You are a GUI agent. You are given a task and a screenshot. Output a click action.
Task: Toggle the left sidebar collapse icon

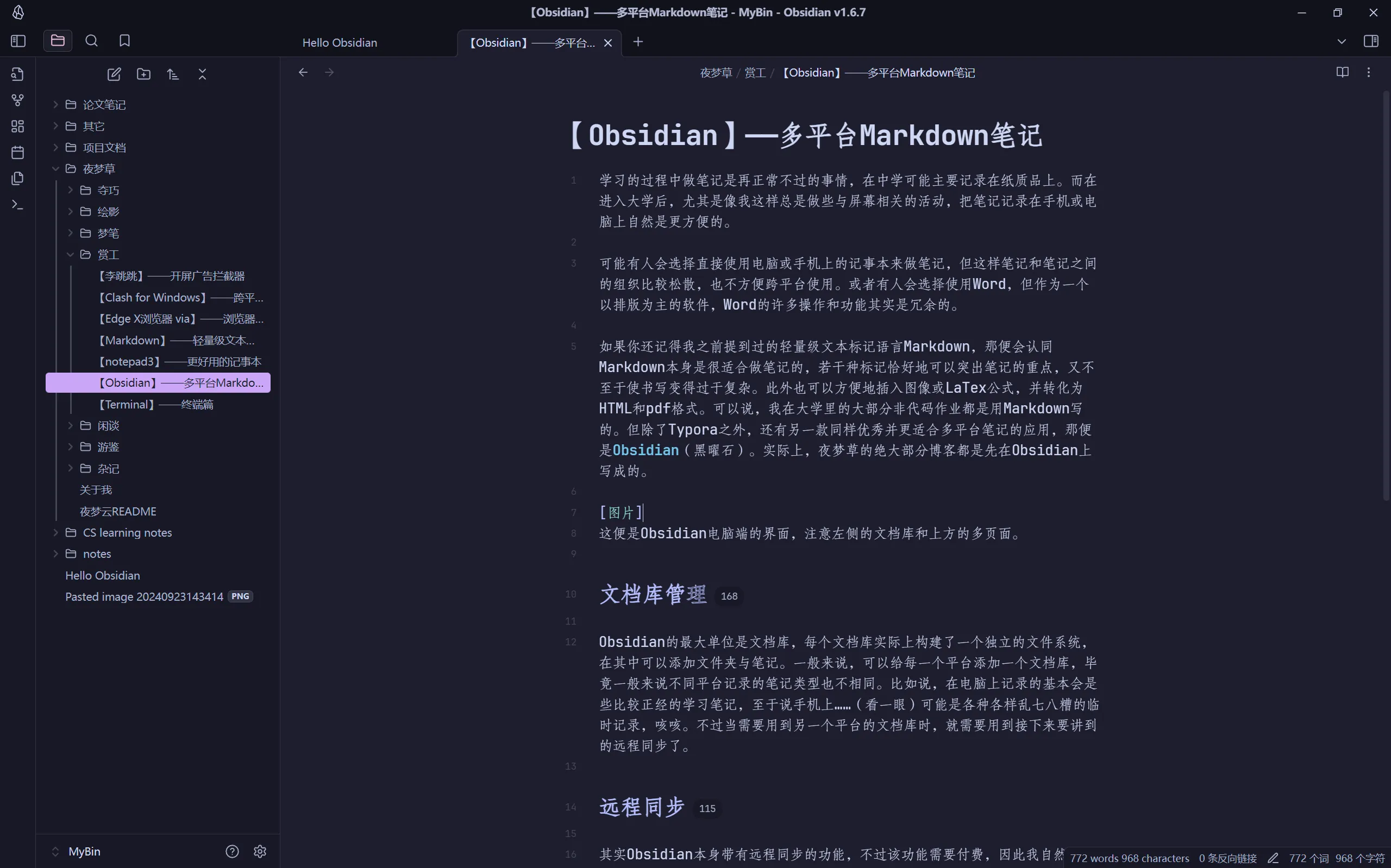18,41
